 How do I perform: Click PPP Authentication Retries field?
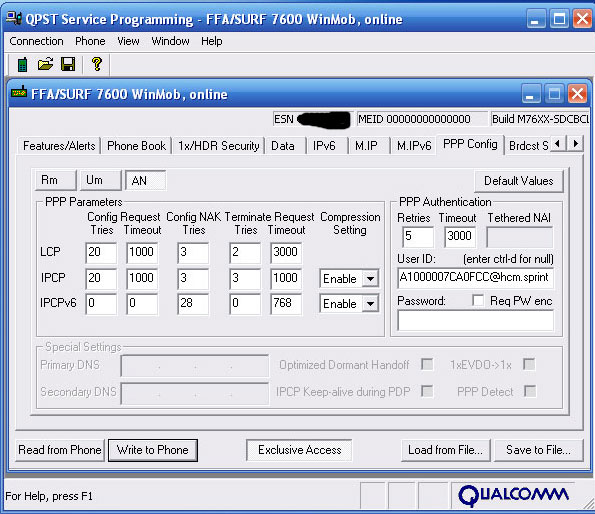[418, 237]
